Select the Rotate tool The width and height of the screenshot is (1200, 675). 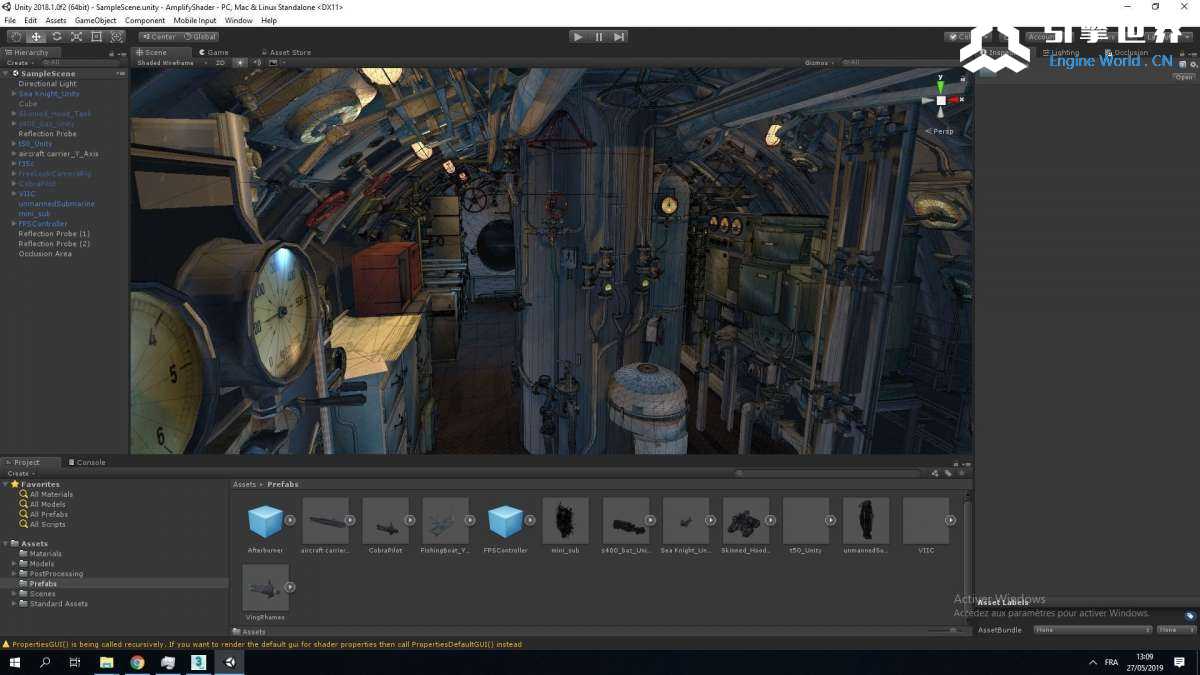[x=56, y=37]
